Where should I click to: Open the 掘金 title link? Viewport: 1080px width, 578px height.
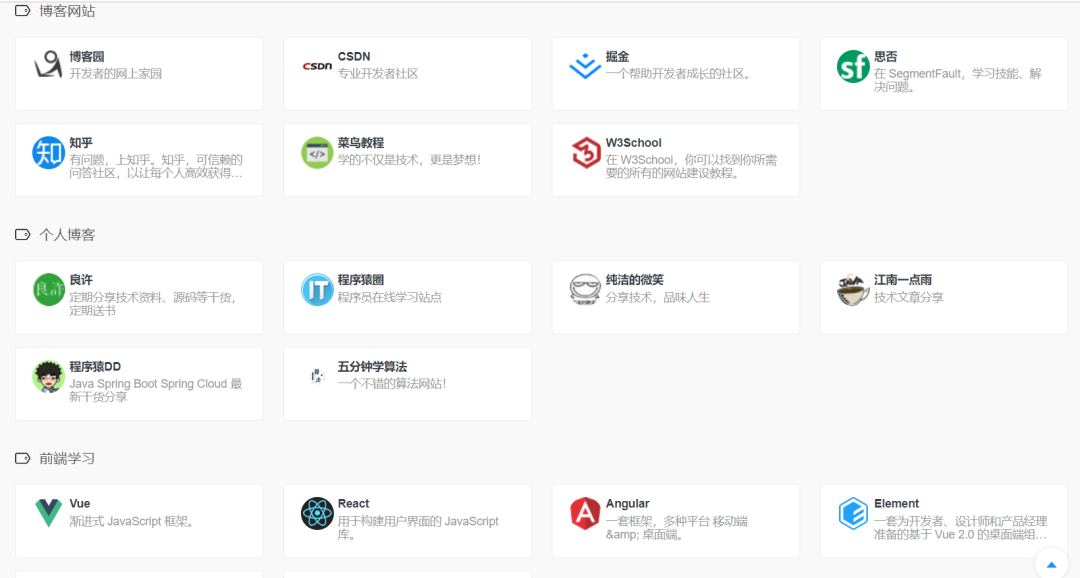pos(617,56)
